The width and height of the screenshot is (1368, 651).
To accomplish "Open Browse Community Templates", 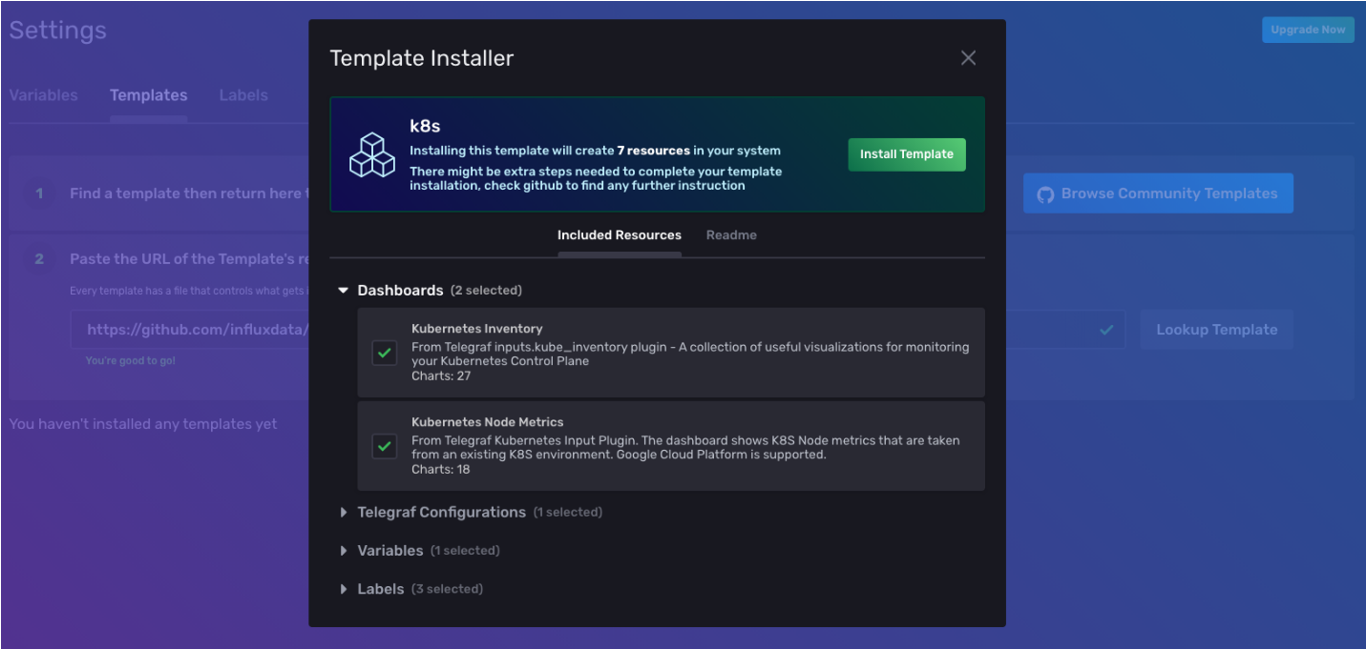I will click(1157, 193).
